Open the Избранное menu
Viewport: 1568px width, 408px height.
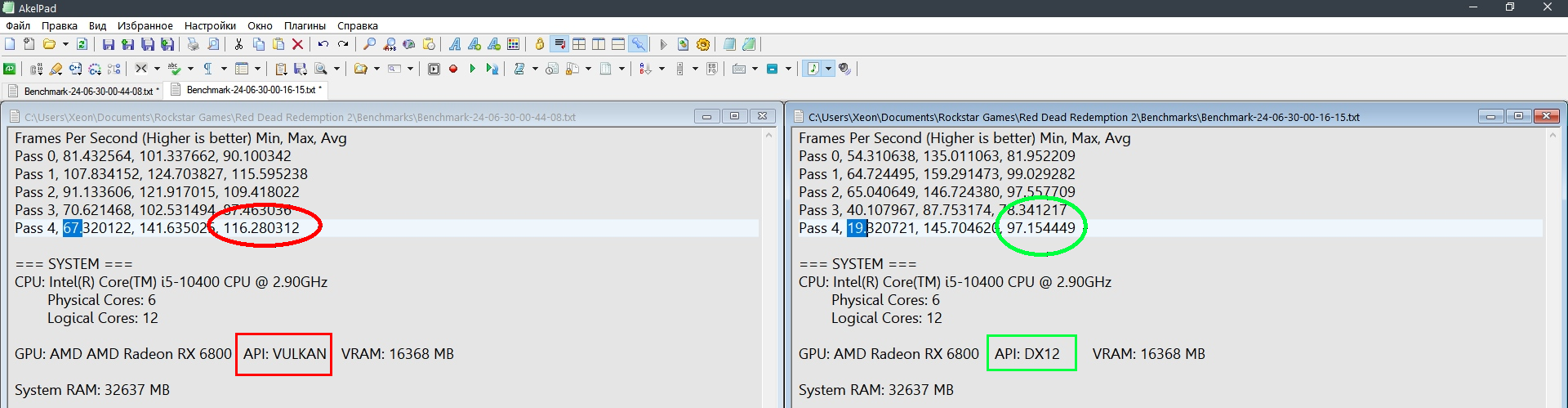(x=145, y=26)
